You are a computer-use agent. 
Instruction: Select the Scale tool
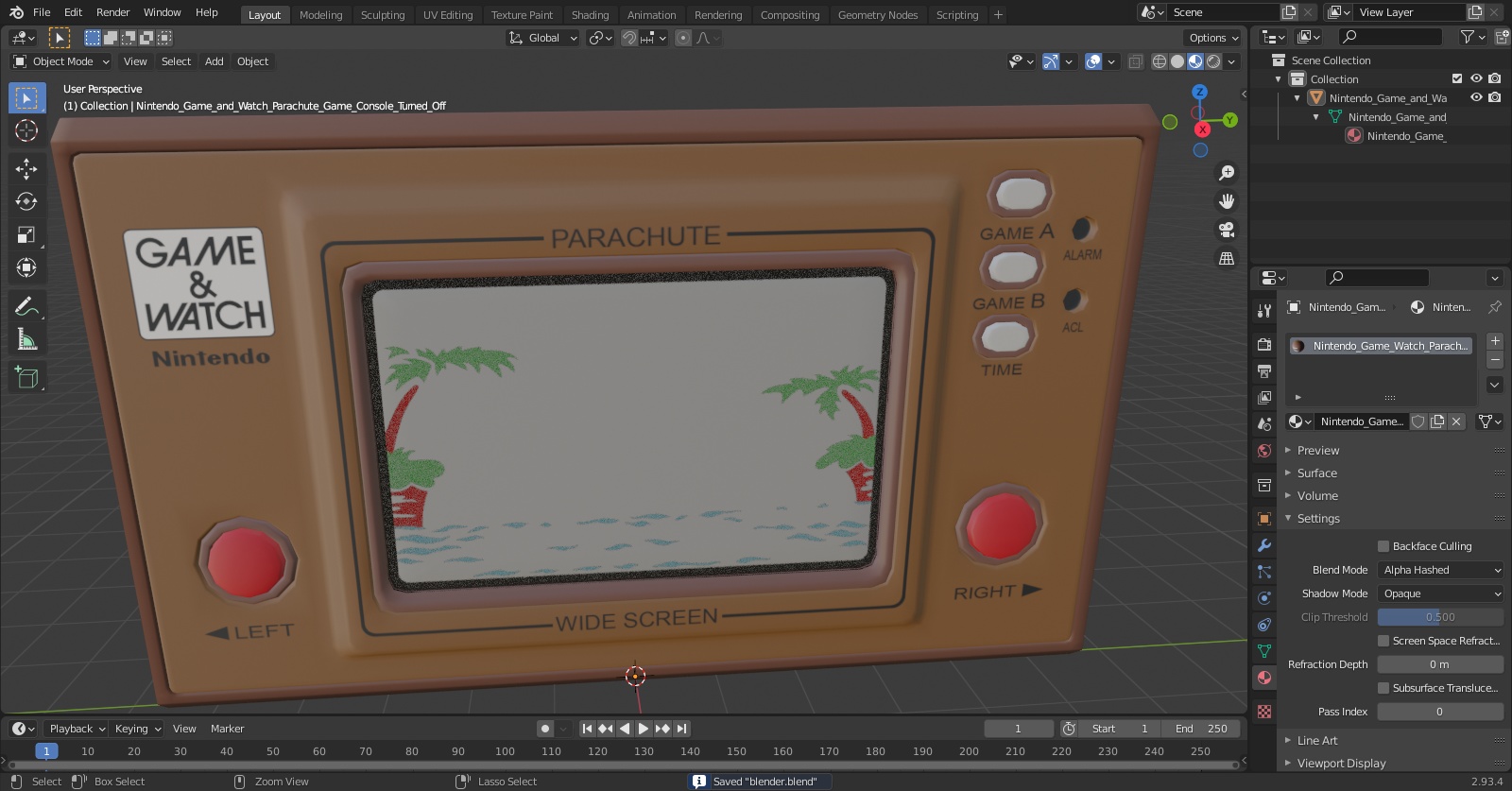[x=26, y=234]
